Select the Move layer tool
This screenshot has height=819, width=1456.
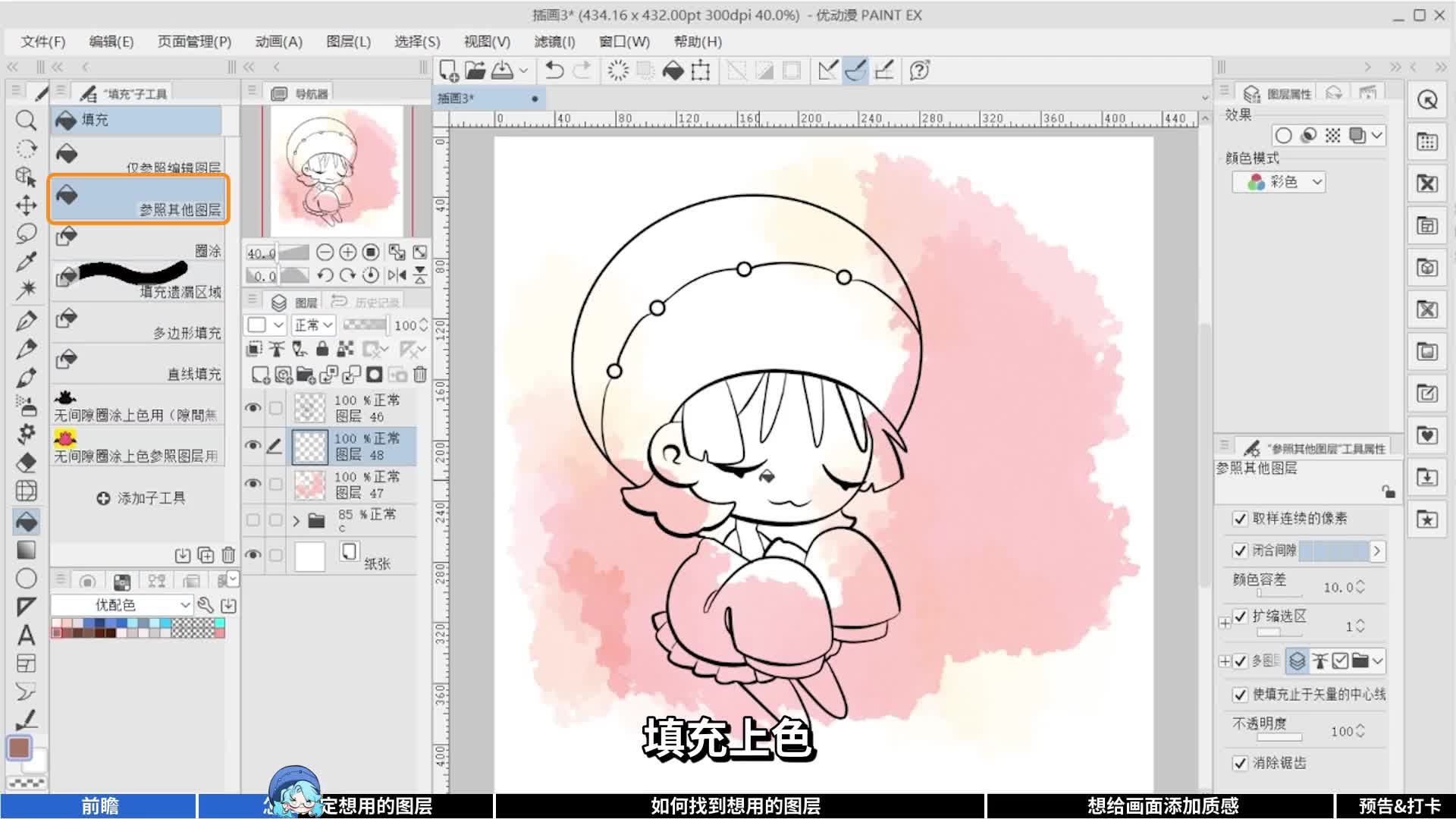[26, 206]
